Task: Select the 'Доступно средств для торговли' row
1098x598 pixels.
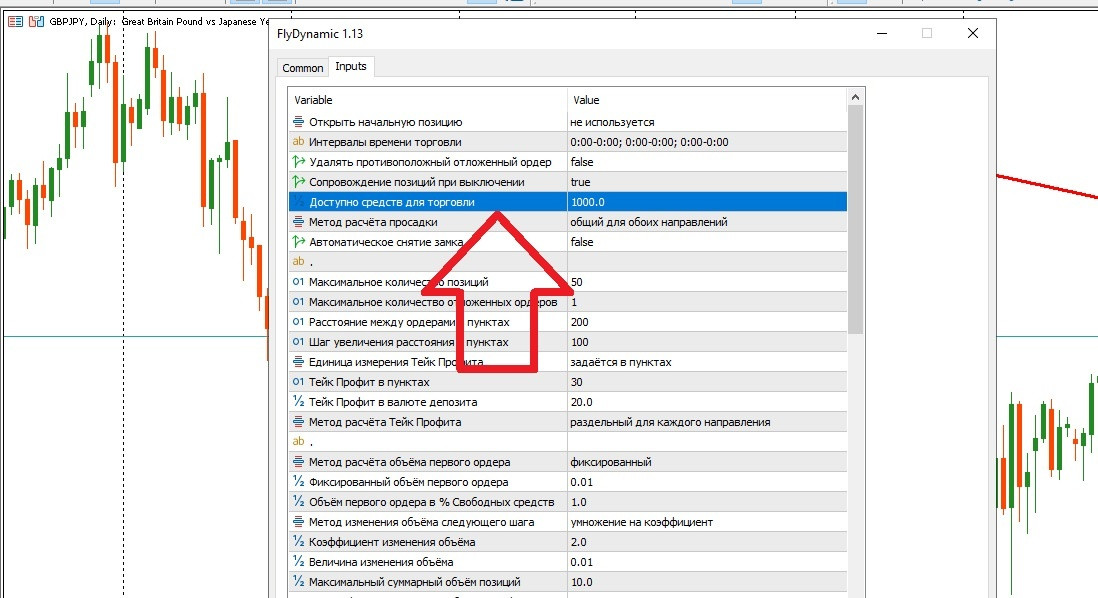Action: click(567, 202)
